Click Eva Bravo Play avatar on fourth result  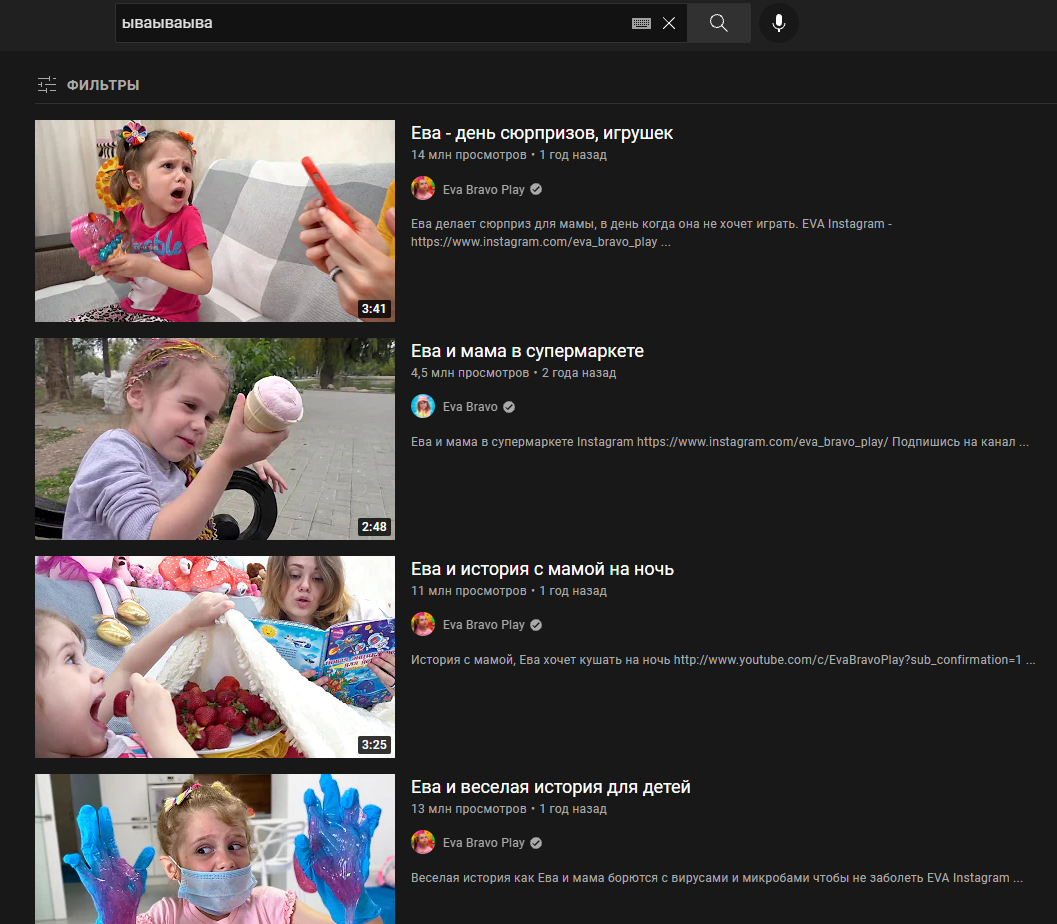[x=423, y=842]
